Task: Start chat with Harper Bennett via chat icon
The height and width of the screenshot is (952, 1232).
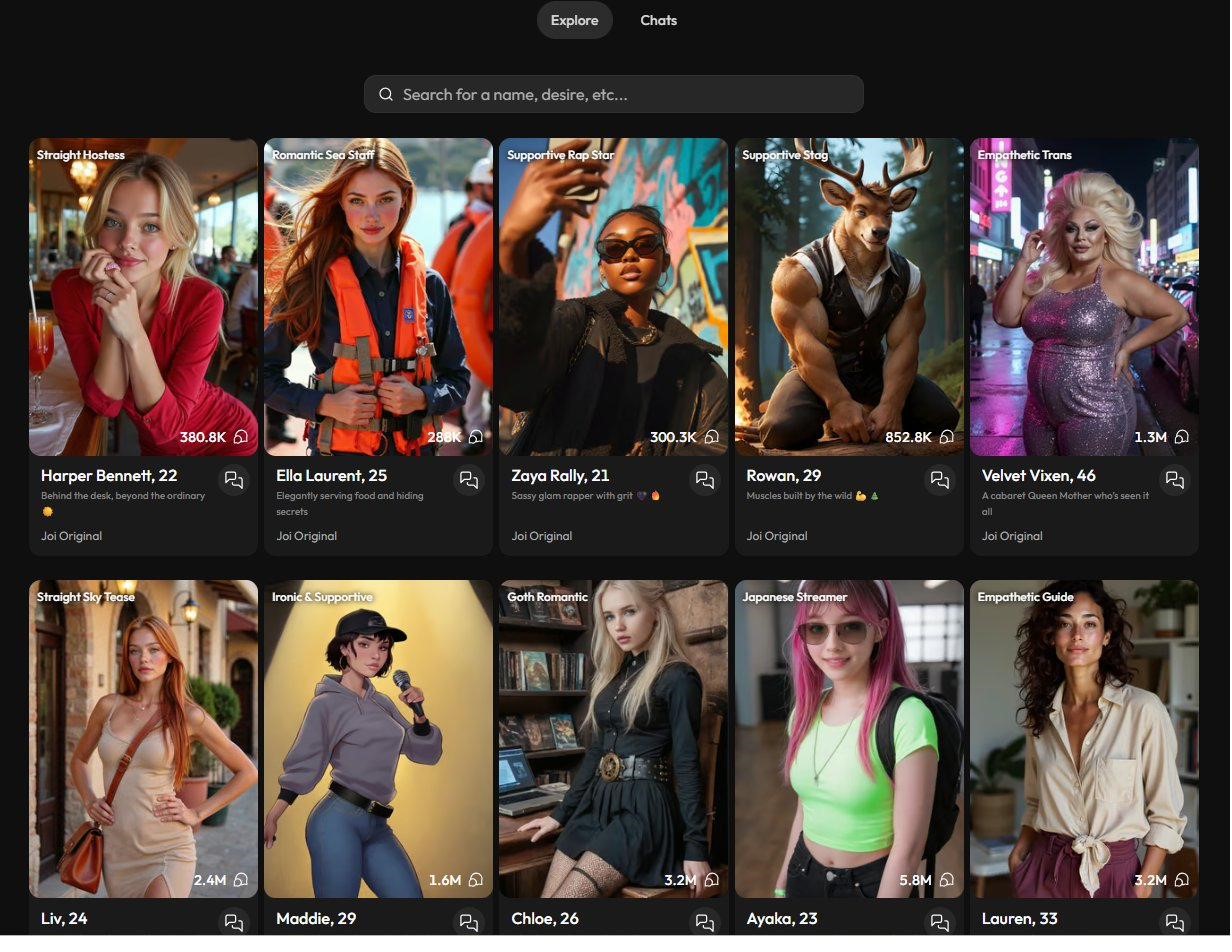Action: 234,480
